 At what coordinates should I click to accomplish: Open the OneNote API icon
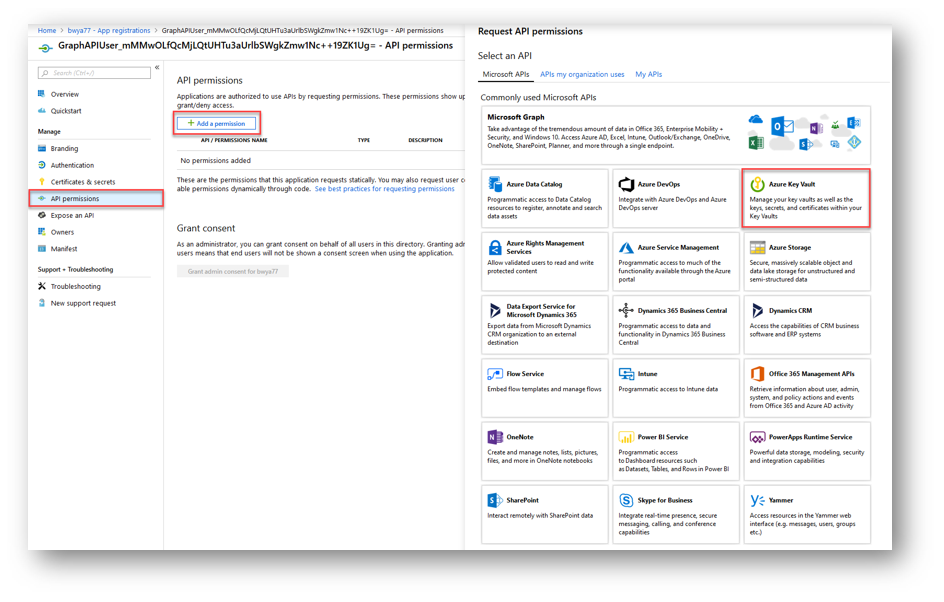[x=495, y=437]
